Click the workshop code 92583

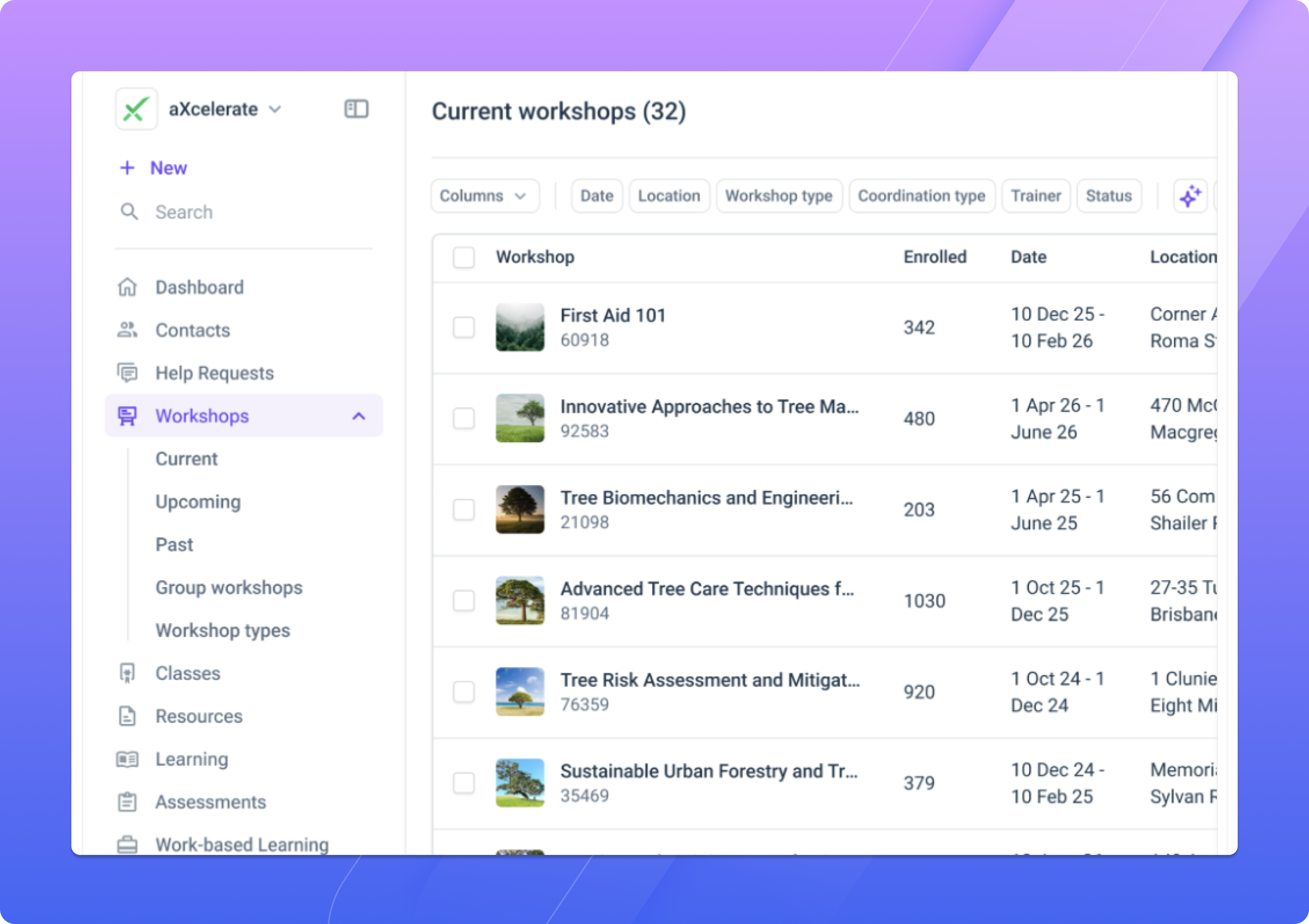pos(584,431)
